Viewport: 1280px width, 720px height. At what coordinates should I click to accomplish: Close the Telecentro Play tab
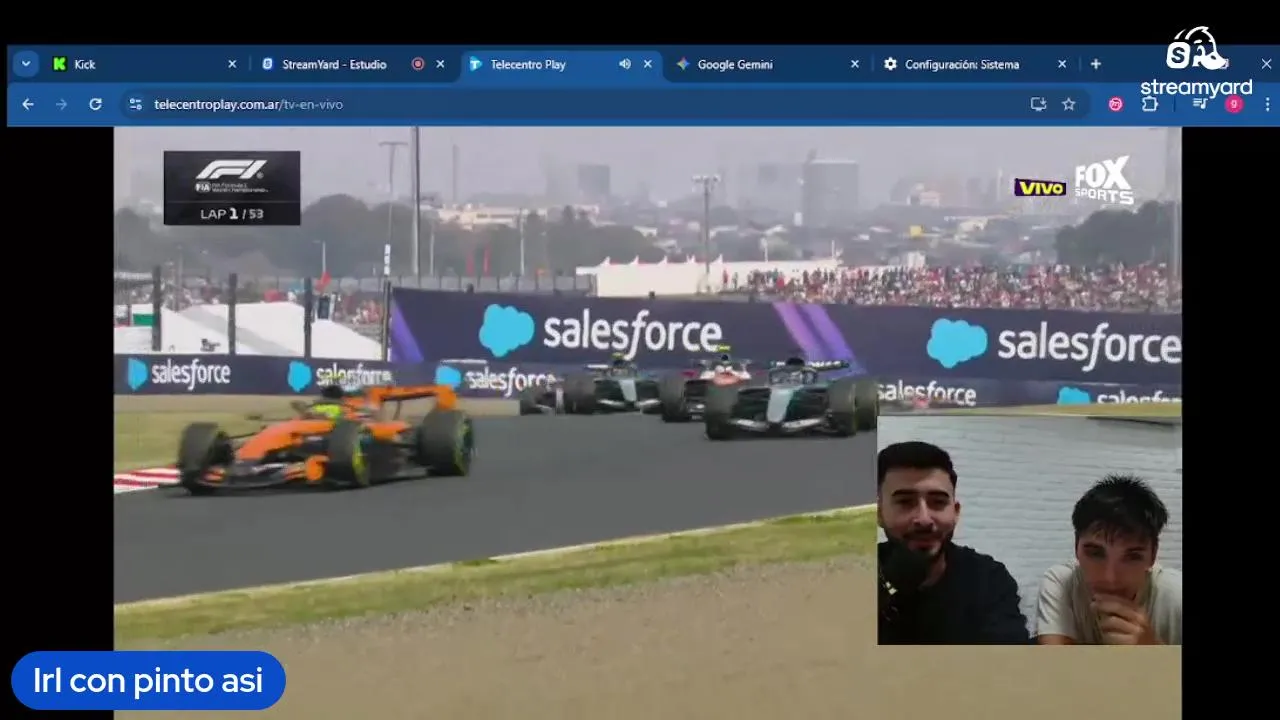[647, 64]
